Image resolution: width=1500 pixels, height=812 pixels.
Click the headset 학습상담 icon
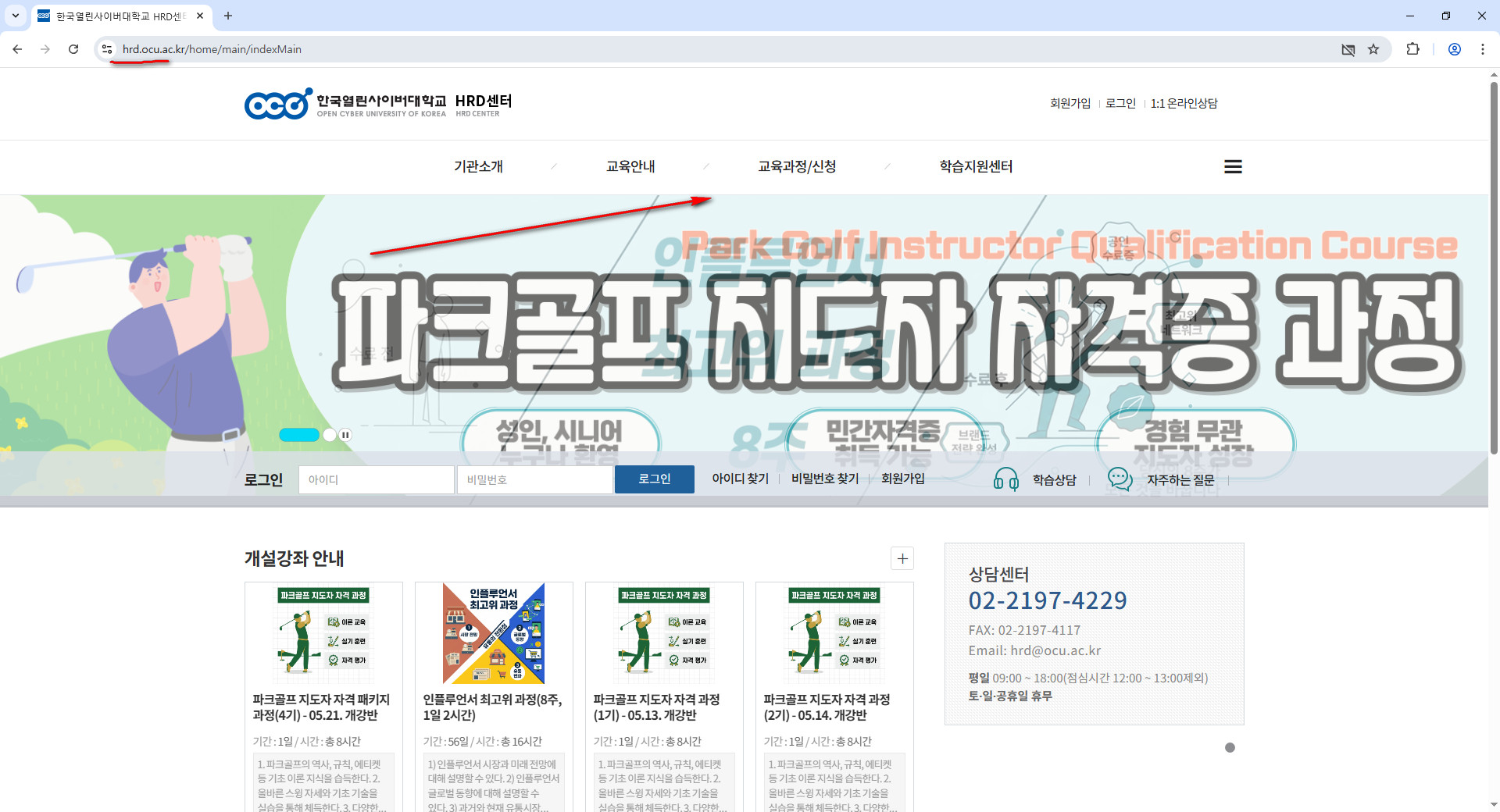1005,479
